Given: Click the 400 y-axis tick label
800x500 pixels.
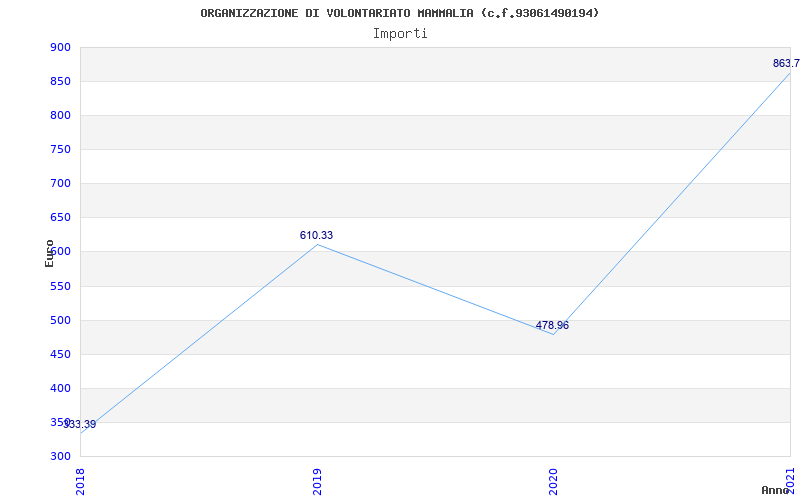Looking at the screenshot, I should point(60,388).
